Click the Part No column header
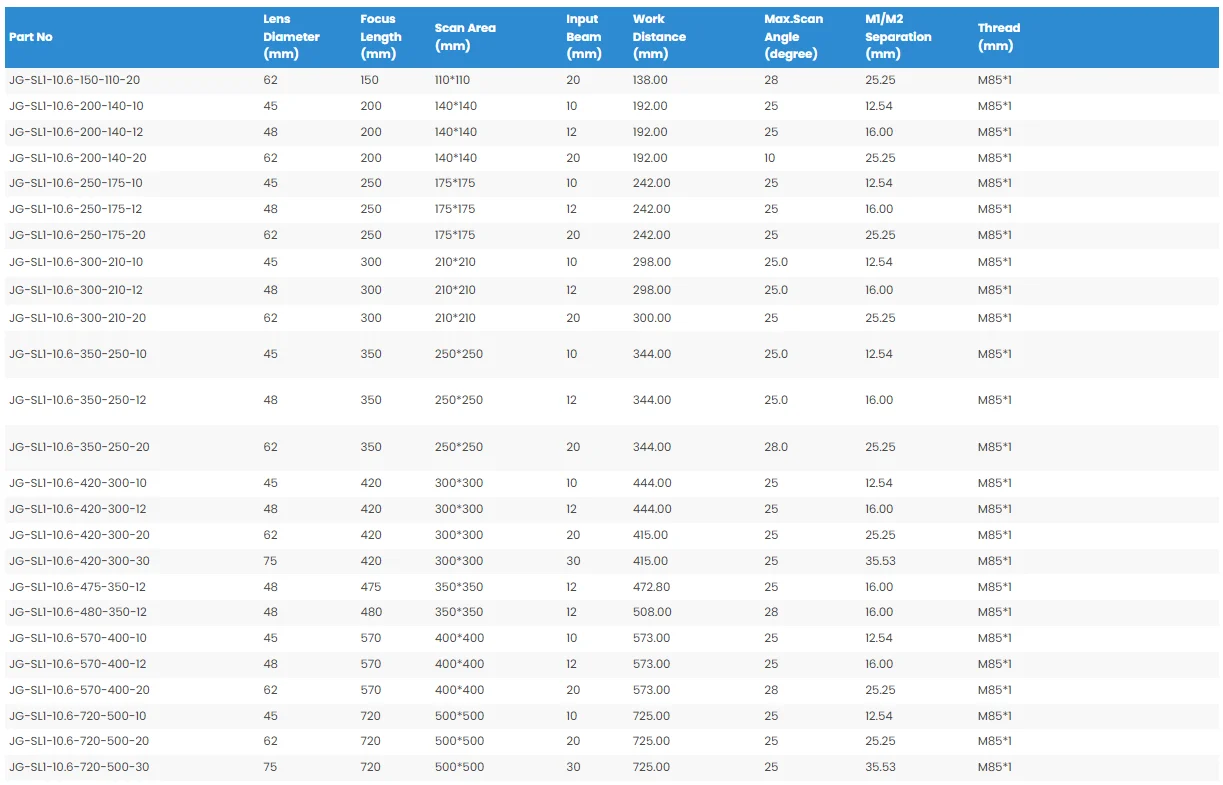 click(31, 37)
